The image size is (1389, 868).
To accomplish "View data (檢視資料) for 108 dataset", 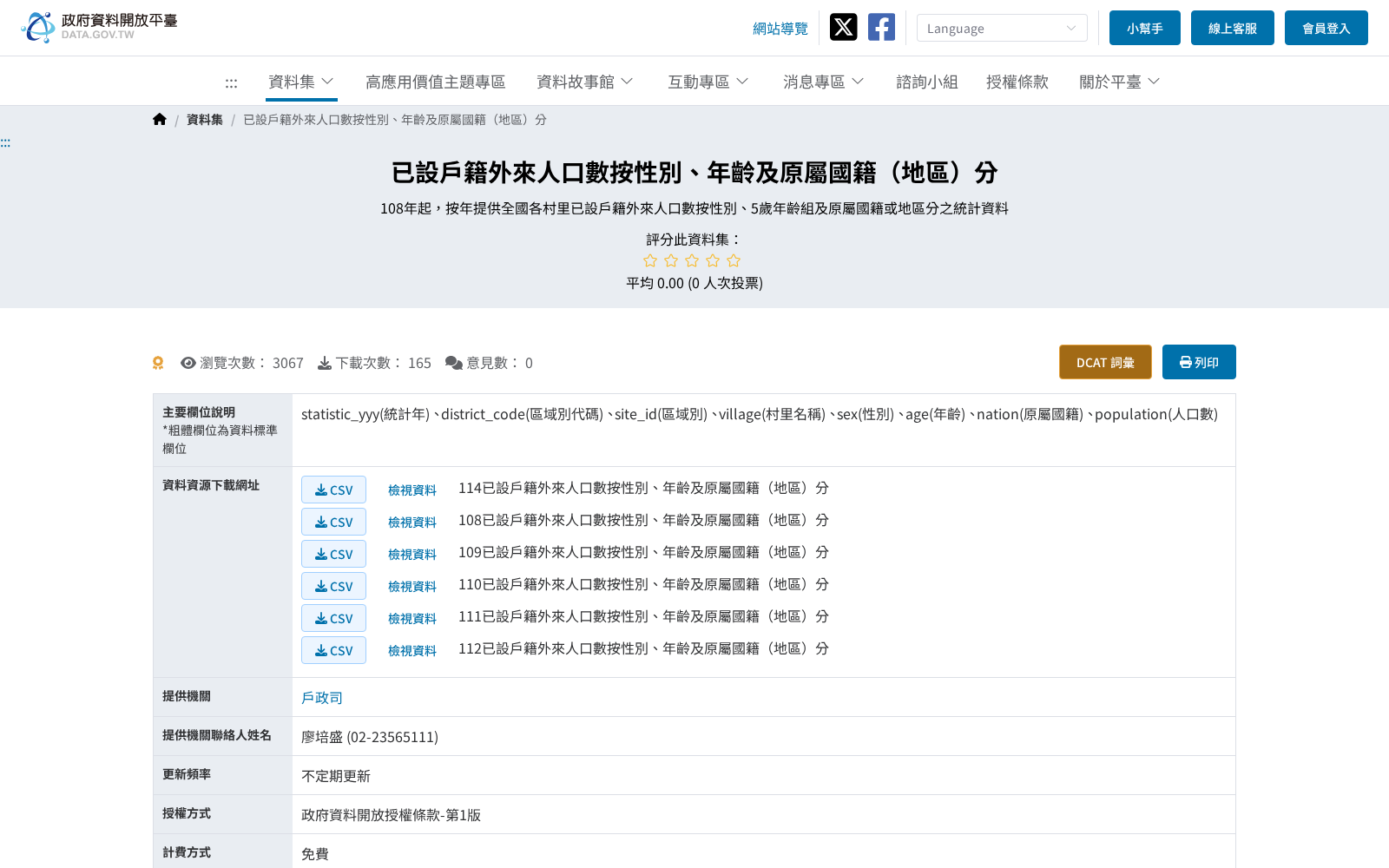I will (412, 523).
